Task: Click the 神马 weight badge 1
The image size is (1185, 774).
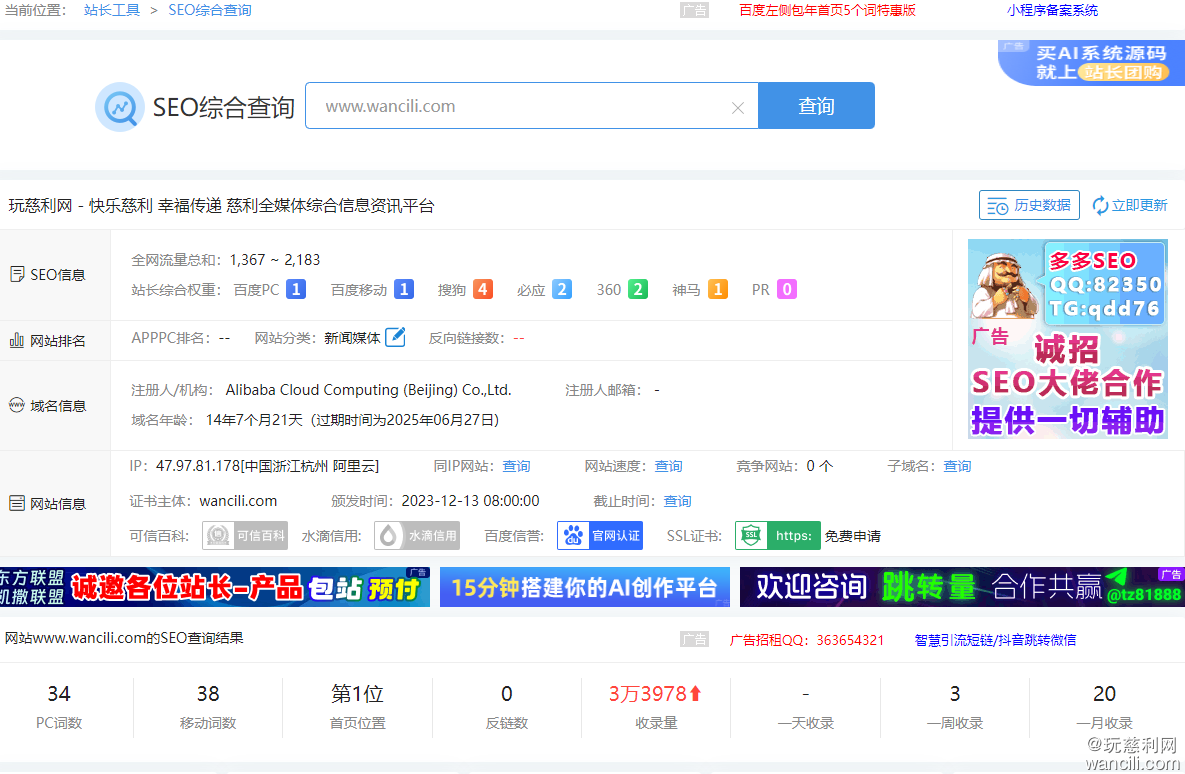Action: tap(718, 289)
